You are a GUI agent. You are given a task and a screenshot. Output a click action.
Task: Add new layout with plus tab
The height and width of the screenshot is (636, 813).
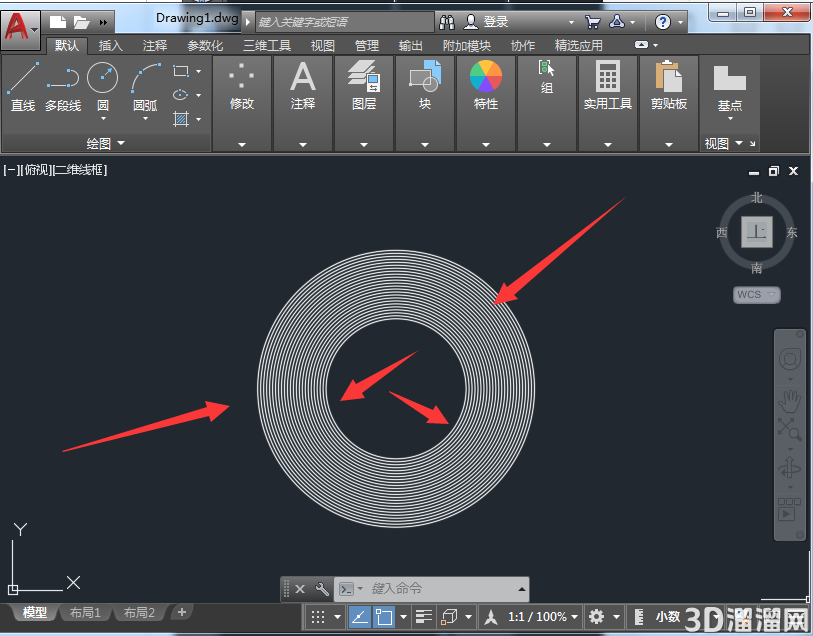pos(181,612)
